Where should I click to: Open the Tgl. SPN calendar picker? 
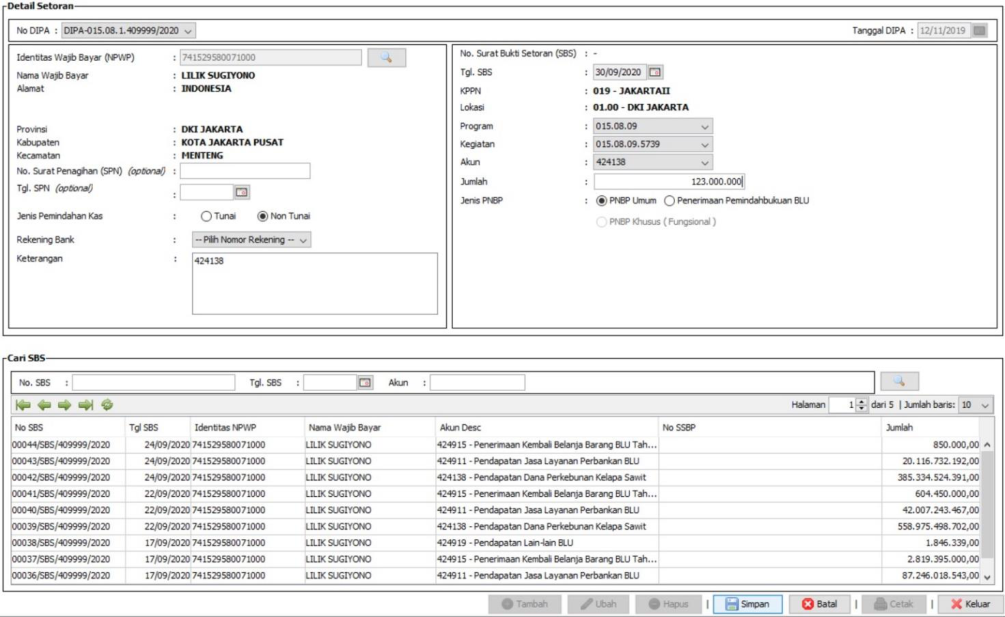pyautogui.click(x=241, y=192)
